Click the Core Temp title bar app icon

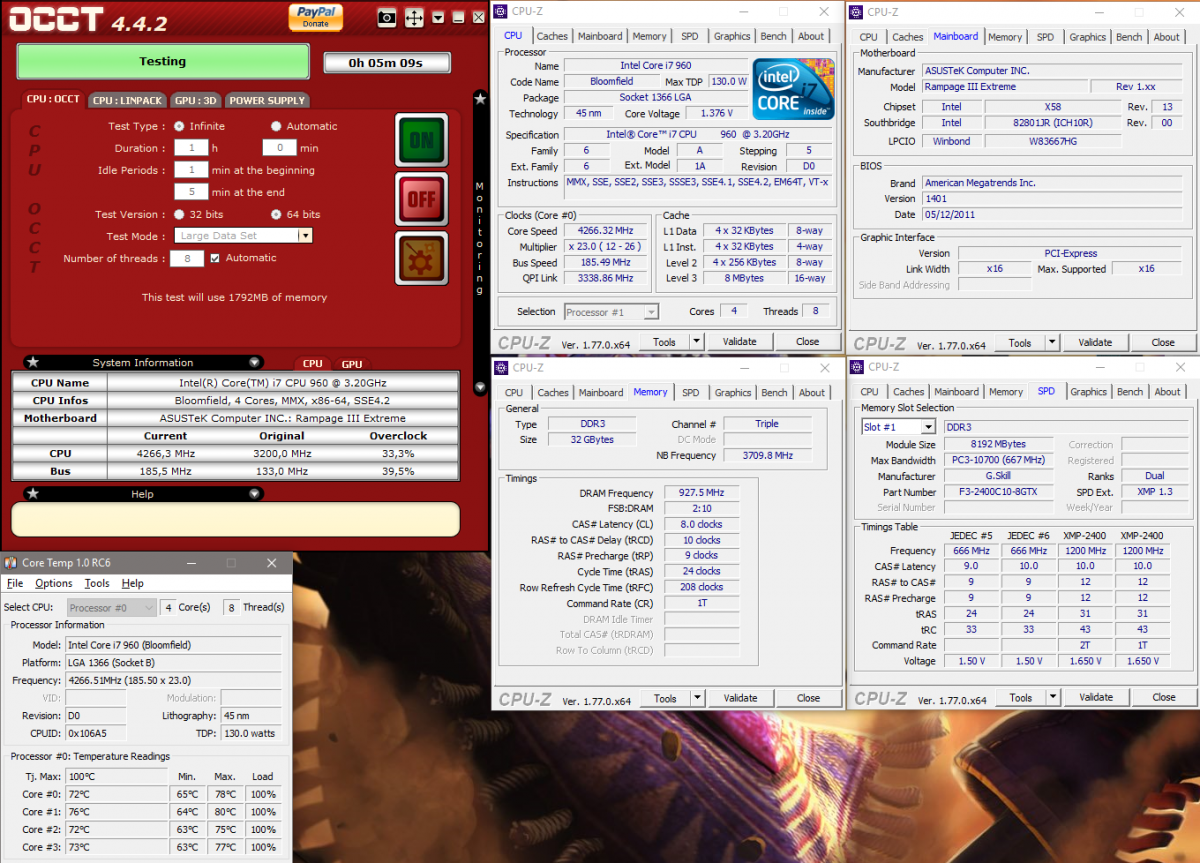point(10,563)
